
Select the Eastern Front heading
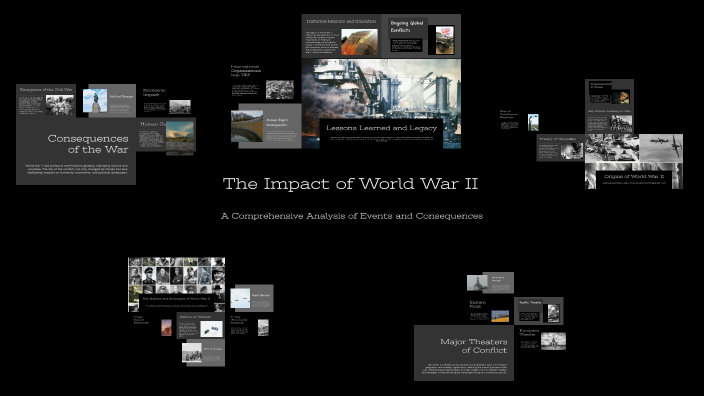click(x=478, y=304)
